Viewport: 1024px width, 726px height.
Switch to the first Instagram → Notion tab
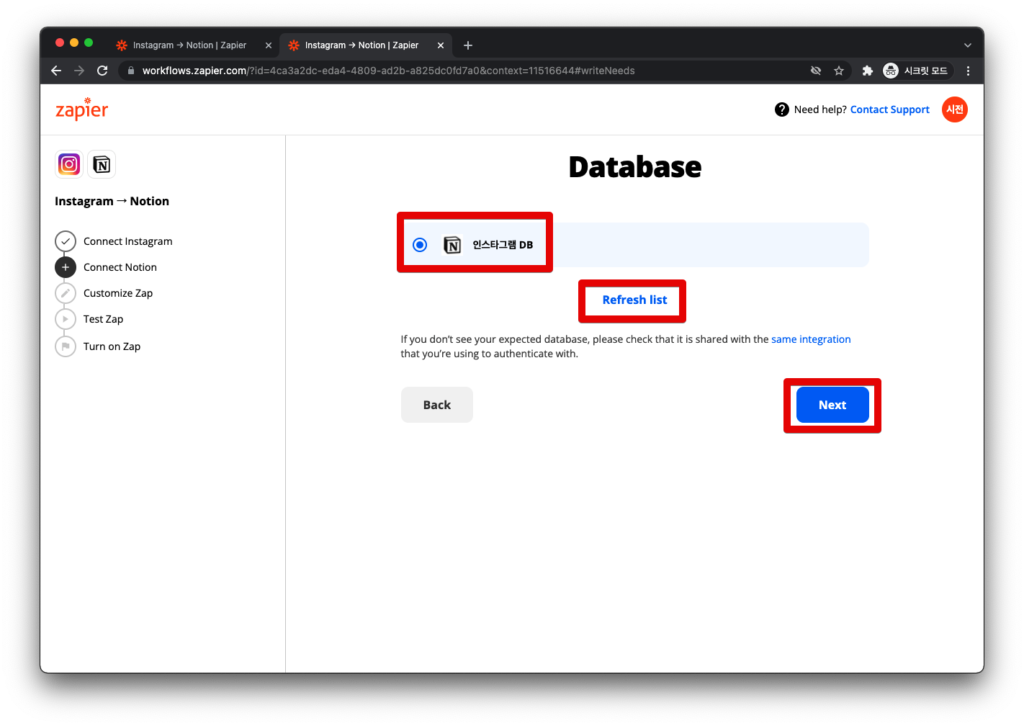pyautogui.click(x=189, y=45)
